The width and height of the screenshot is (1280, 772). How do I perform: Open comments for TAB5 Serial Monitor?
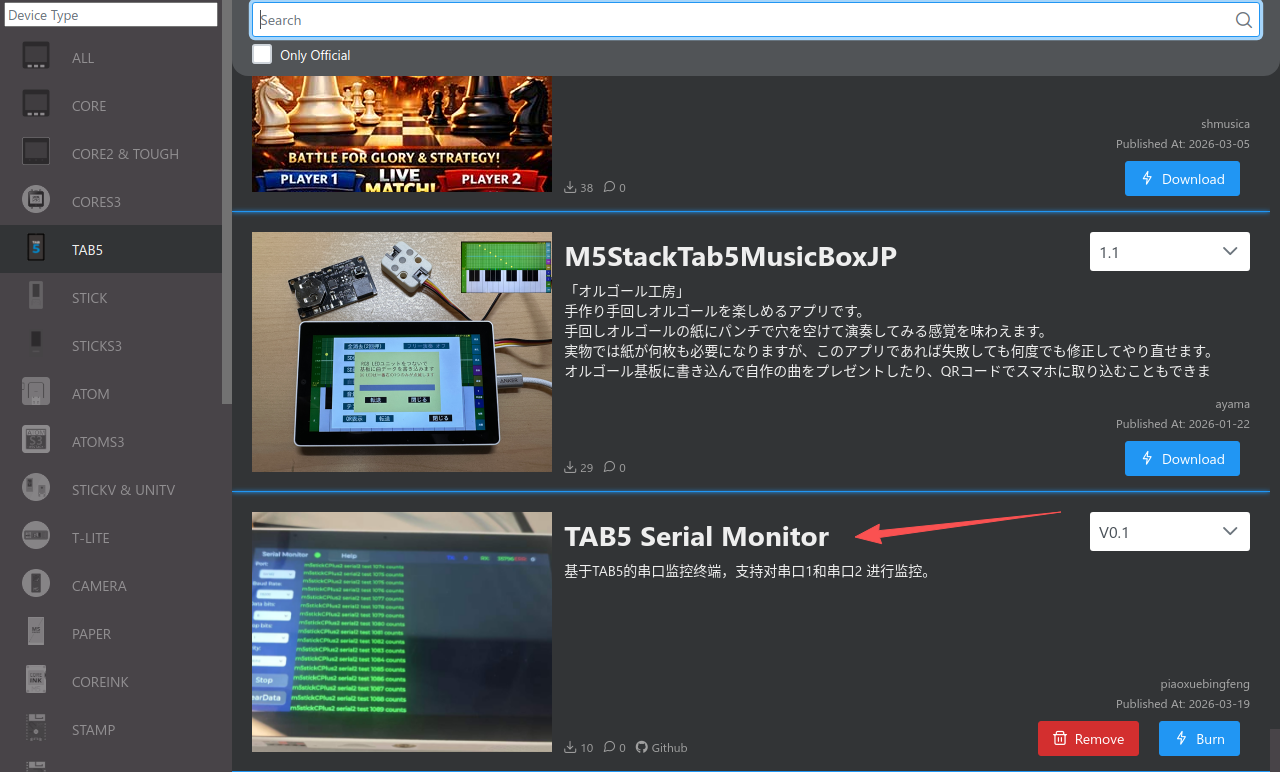coord(611,747)
